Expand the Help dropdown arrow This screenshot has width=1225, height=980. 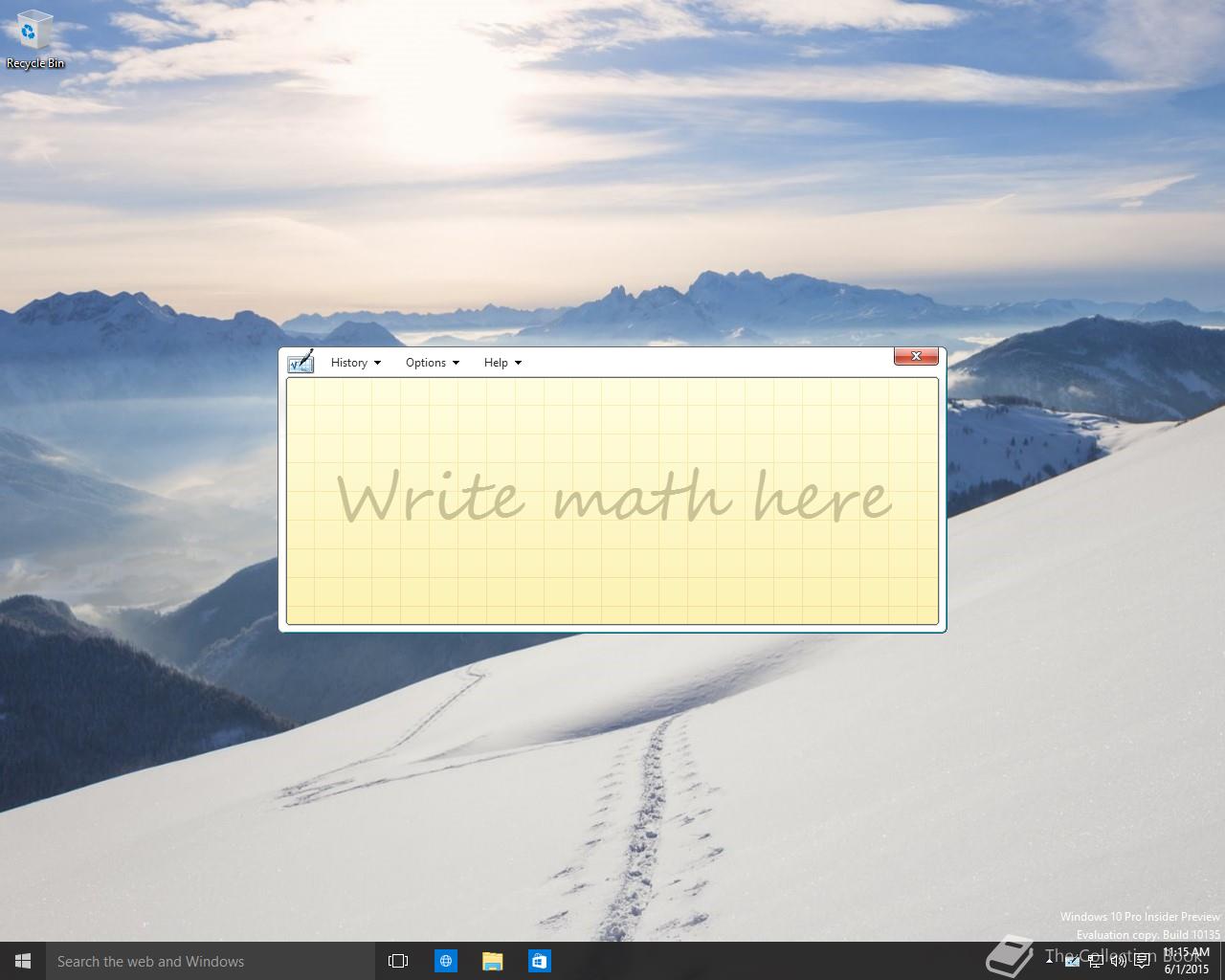(x=518, y=363)
